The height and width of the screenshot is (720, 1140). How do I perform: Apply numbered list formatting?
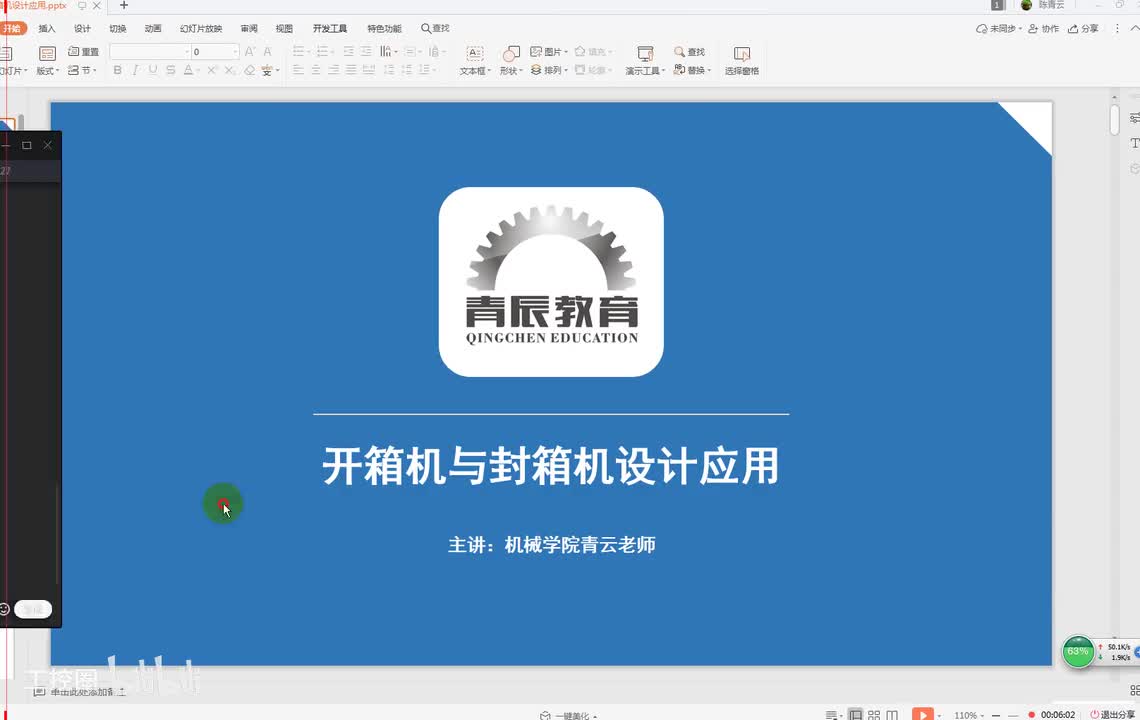324,52
